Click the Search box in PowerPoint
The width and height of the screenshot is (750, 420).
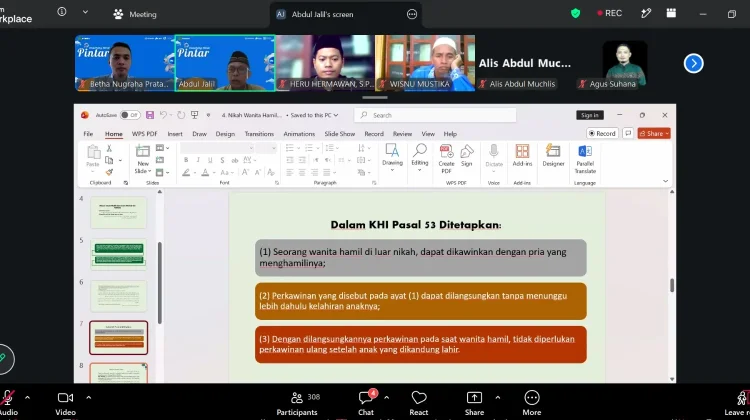coord(435,115)
